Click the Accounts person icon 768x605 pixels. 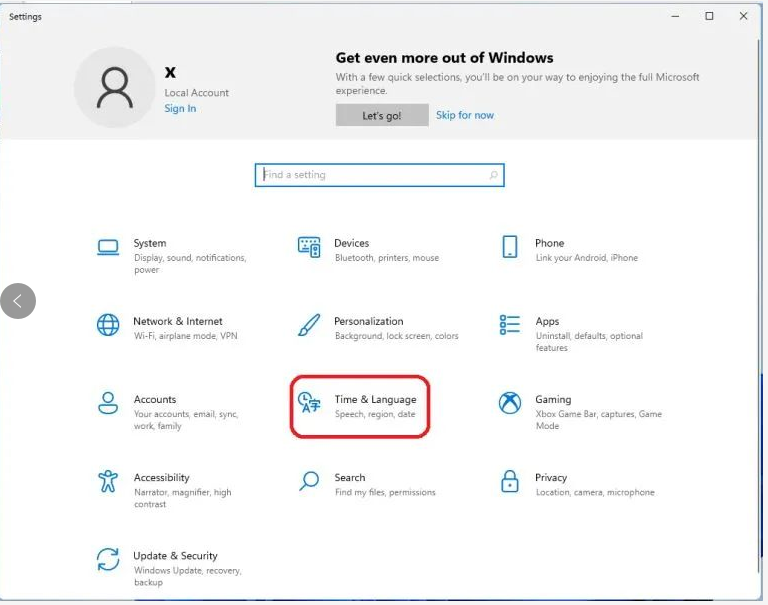tap(108, 403)
